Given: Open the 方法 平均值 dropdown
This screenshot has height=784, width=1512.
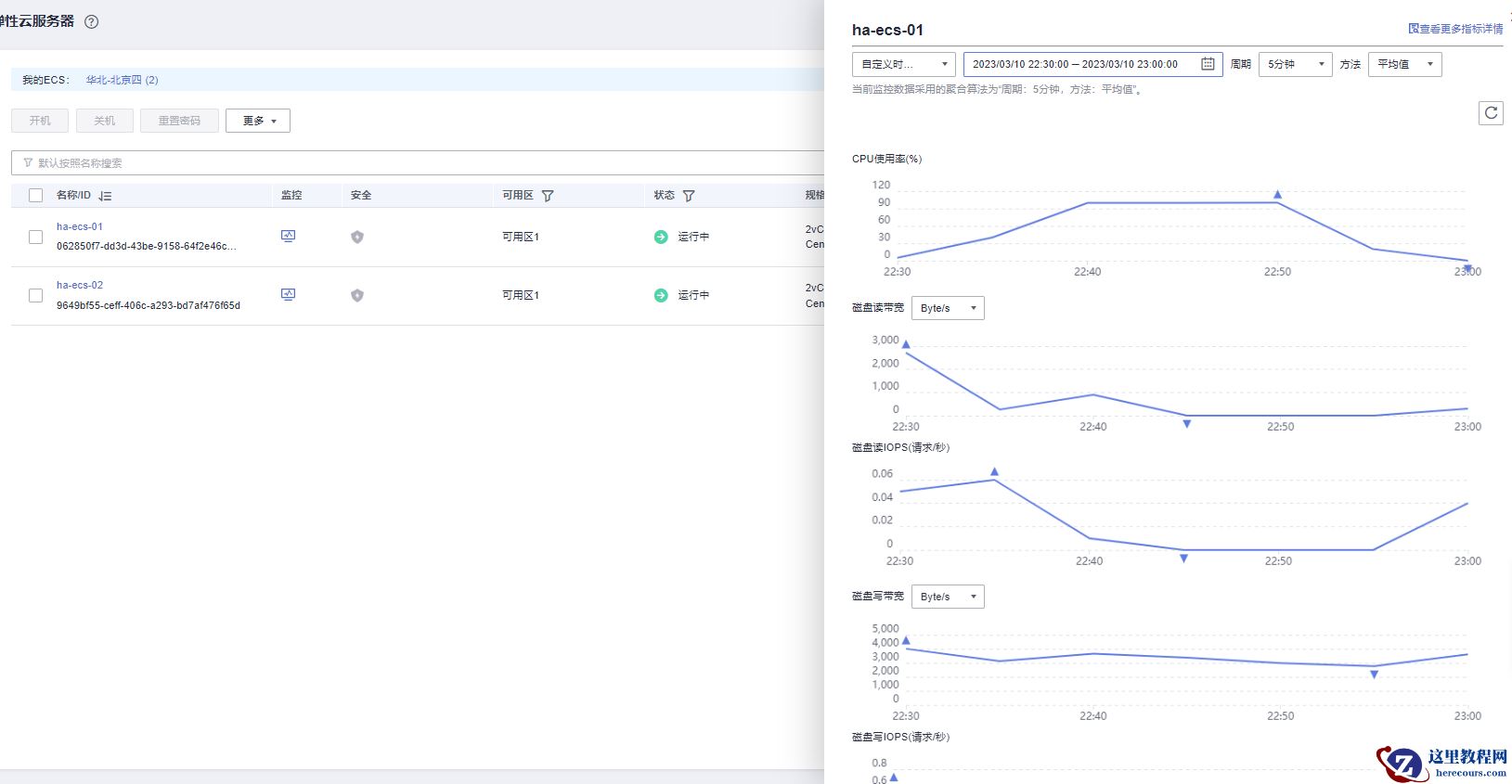Looking at the screenshot, I should pyautogui.click(x=1404, y=64).
